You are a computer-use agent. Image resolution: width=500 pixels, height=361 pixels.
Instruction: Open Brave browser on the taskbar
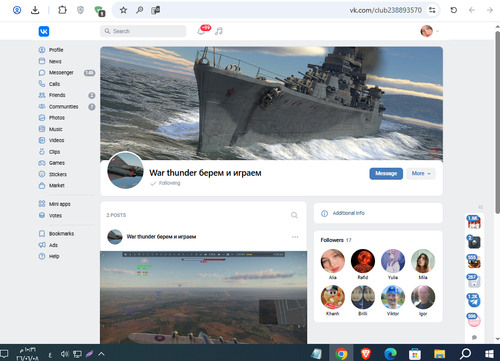[366, 353]
